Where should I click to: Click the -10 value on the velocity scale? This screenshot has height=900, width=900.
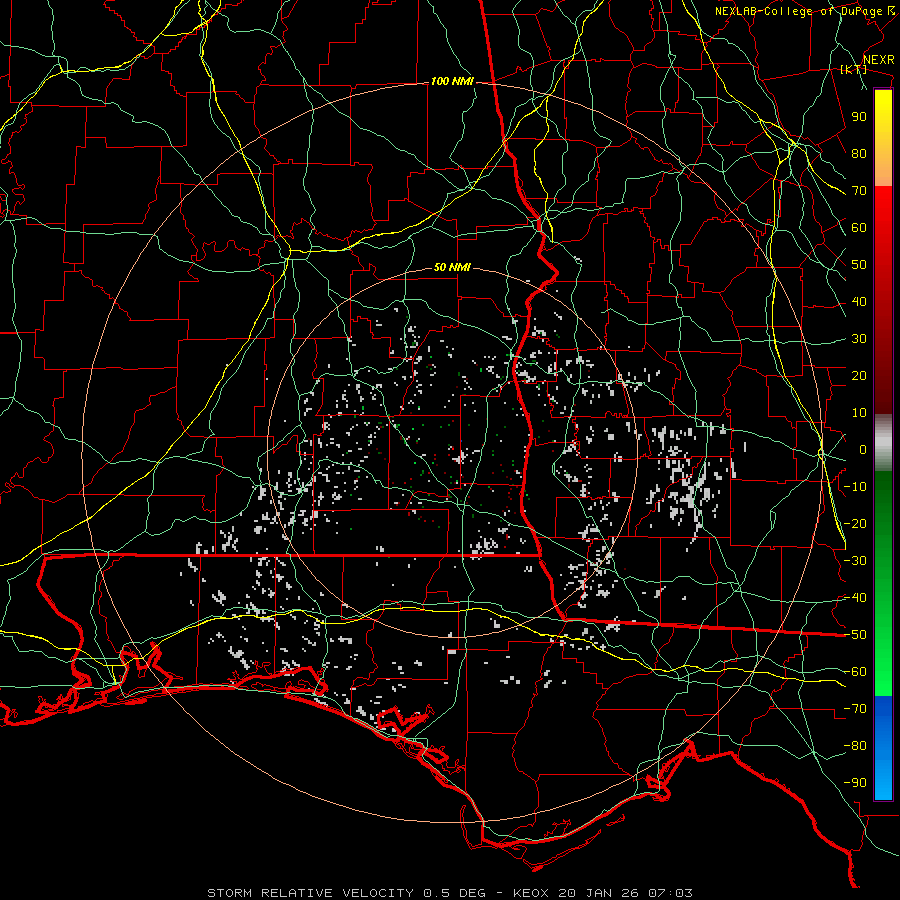point(855,487)
